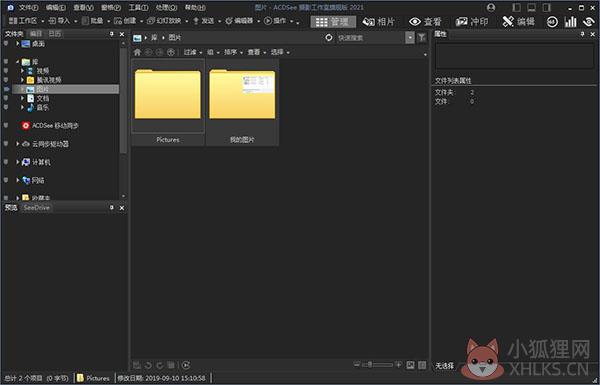Open the 365 circular mode icon
The image size is (600, 385).
tap(552, 22)
